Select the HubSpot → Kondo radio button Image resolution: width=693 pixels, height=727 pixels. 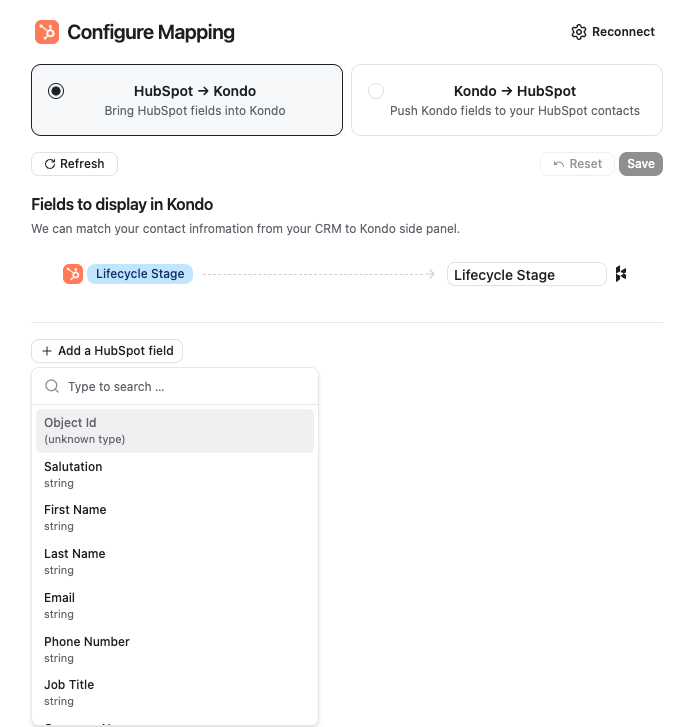(56, 91)
